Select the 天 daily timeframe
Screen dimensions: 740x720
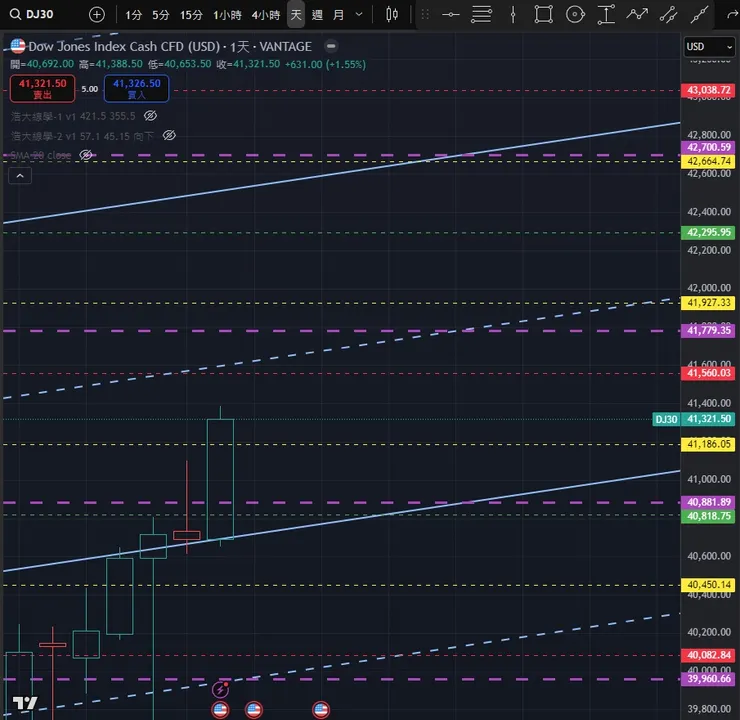click(x=296, y=15)
